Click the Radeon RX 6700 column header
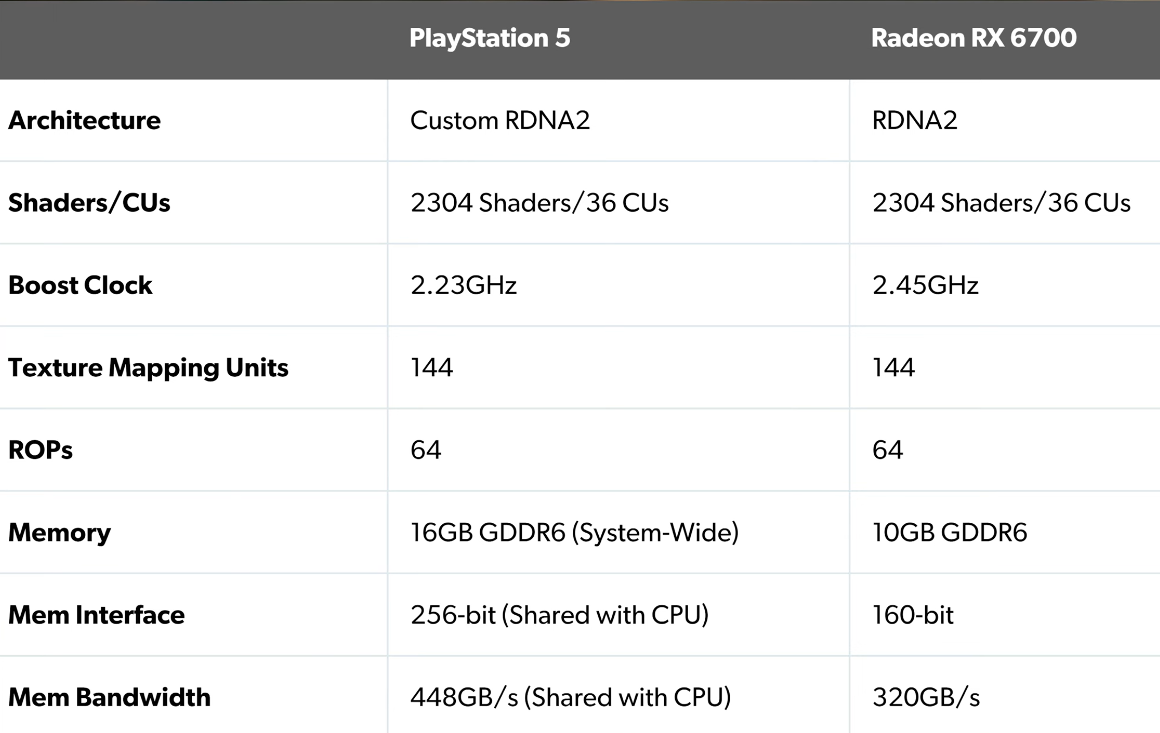 coord(973,39)
